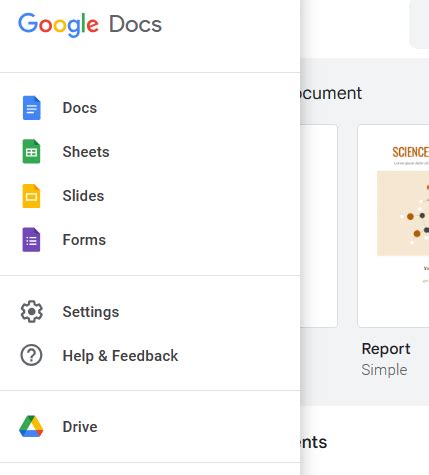Click the yellow Slides presentation icon
Viewport: 429px width, 475px height.
tap(31, 196)
